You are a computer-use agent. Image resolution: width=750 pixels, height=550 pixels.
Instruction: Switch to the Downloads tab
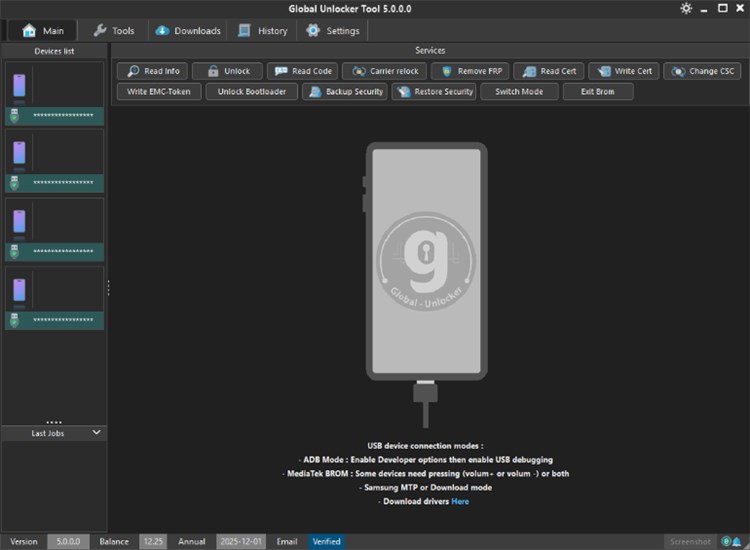point(188,31)
